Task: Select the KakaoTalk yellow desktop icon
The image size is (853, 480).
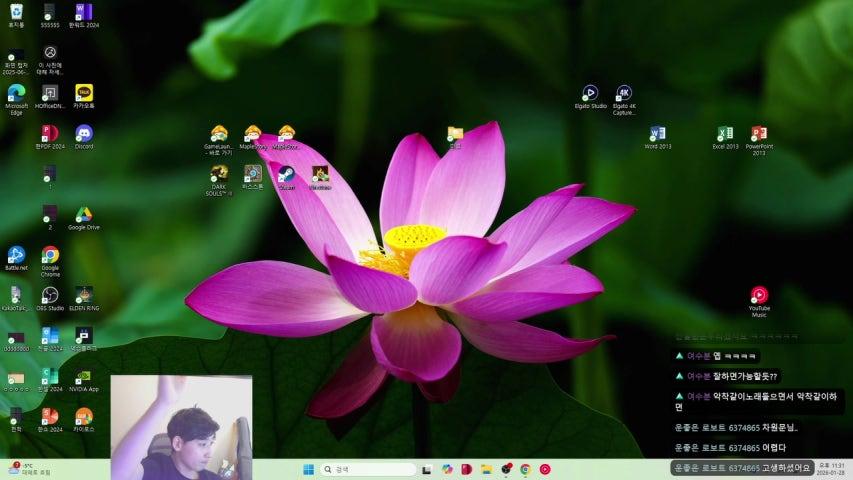Action: click(x=84, y=93)
